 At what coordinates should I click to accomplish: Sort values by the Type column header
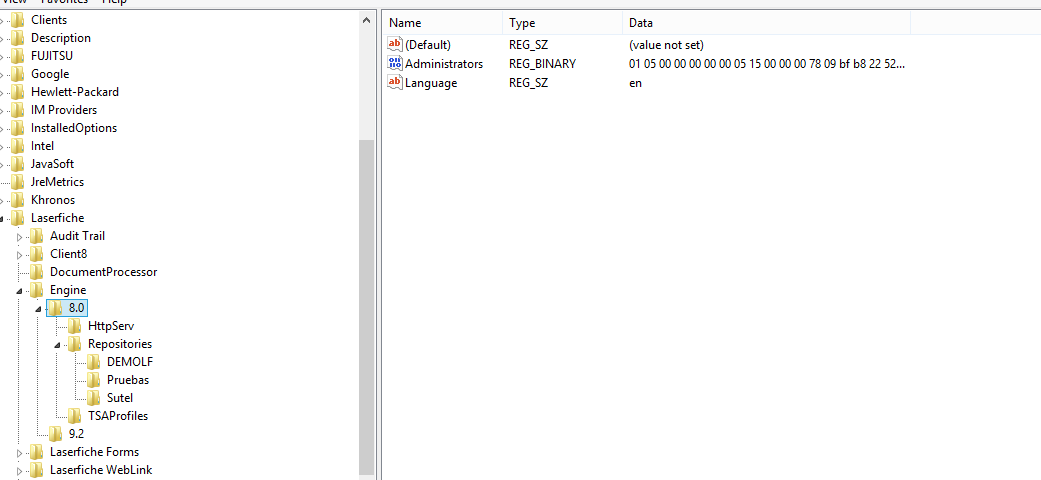(x=562, y=23)
